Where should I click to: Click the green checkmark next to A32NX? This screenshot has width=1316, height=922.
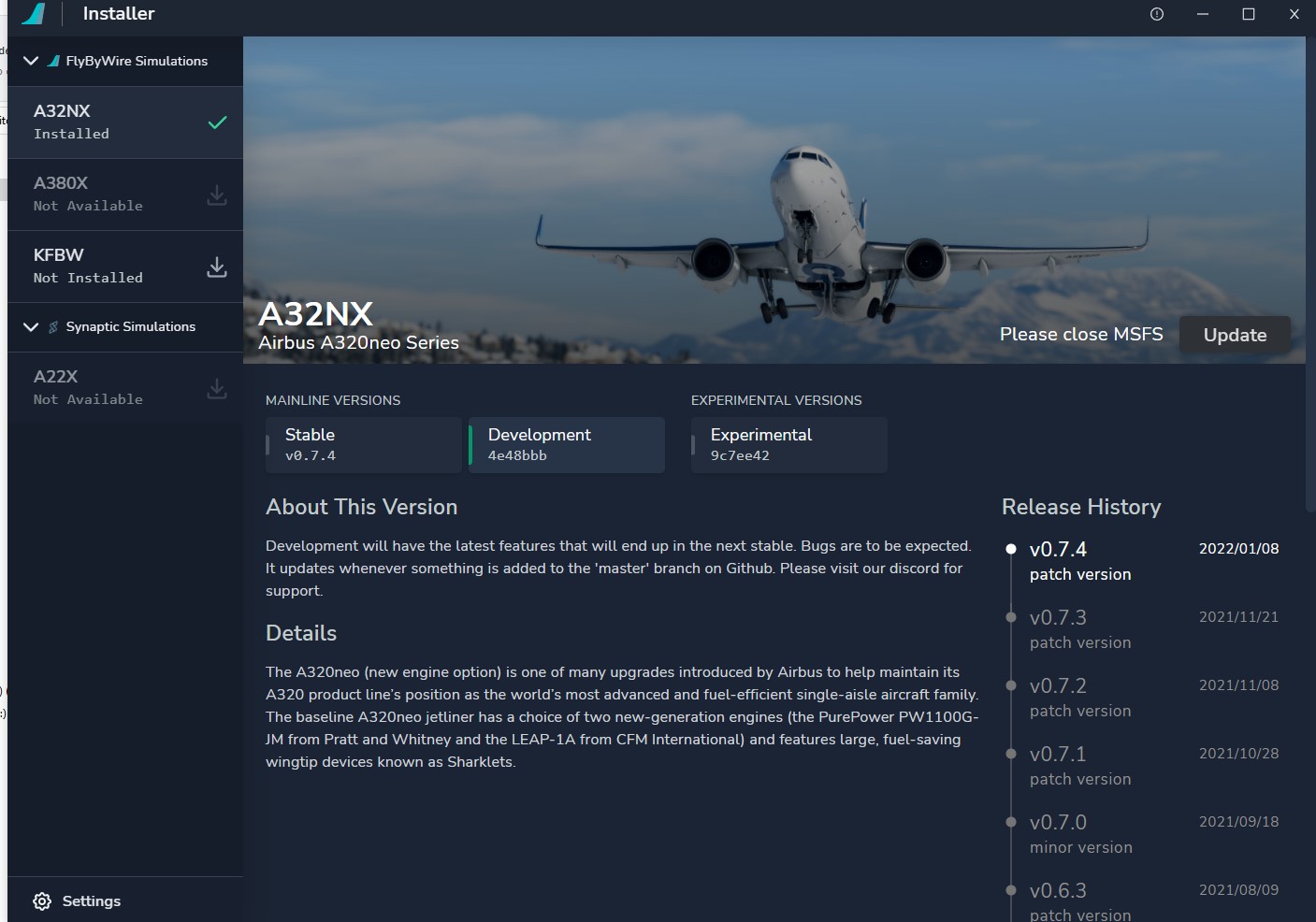tap(217, 122)
